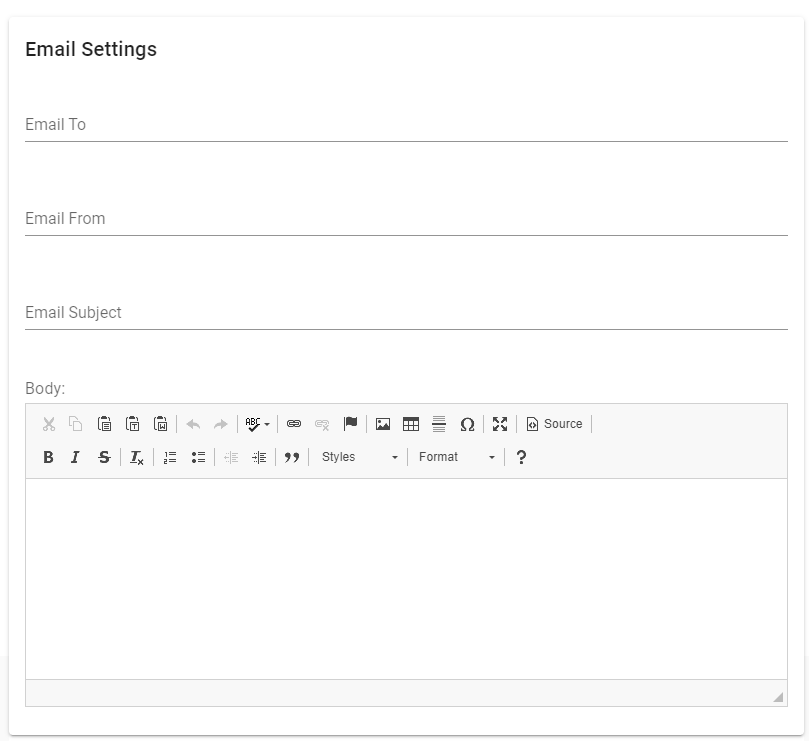Image resolution: width=809 pixels, height=741 pixels.
Task: Open the special character picker
Action: [x=466, y=424]
